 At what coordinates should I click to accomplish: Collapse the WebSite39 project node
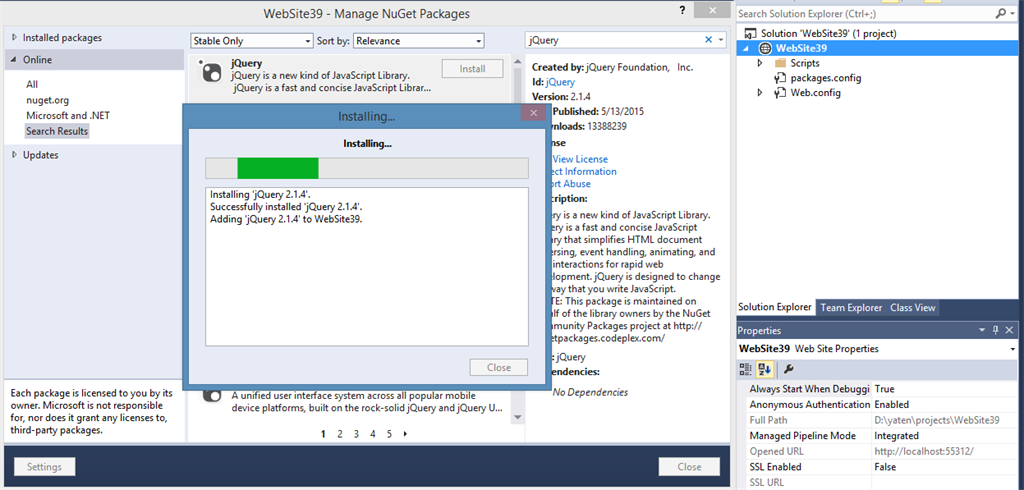[x=746, y=48]
